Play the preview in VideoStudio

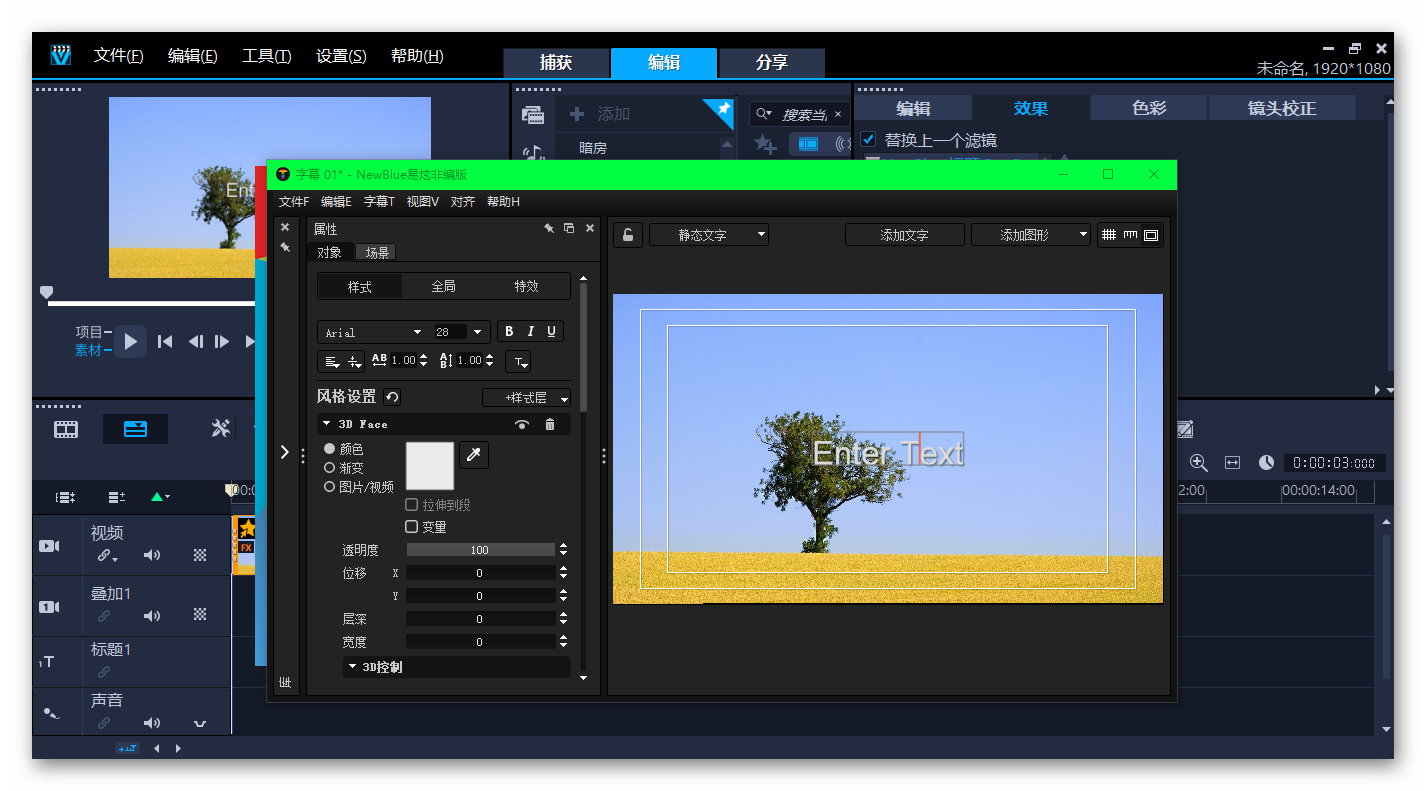(130, 341)
